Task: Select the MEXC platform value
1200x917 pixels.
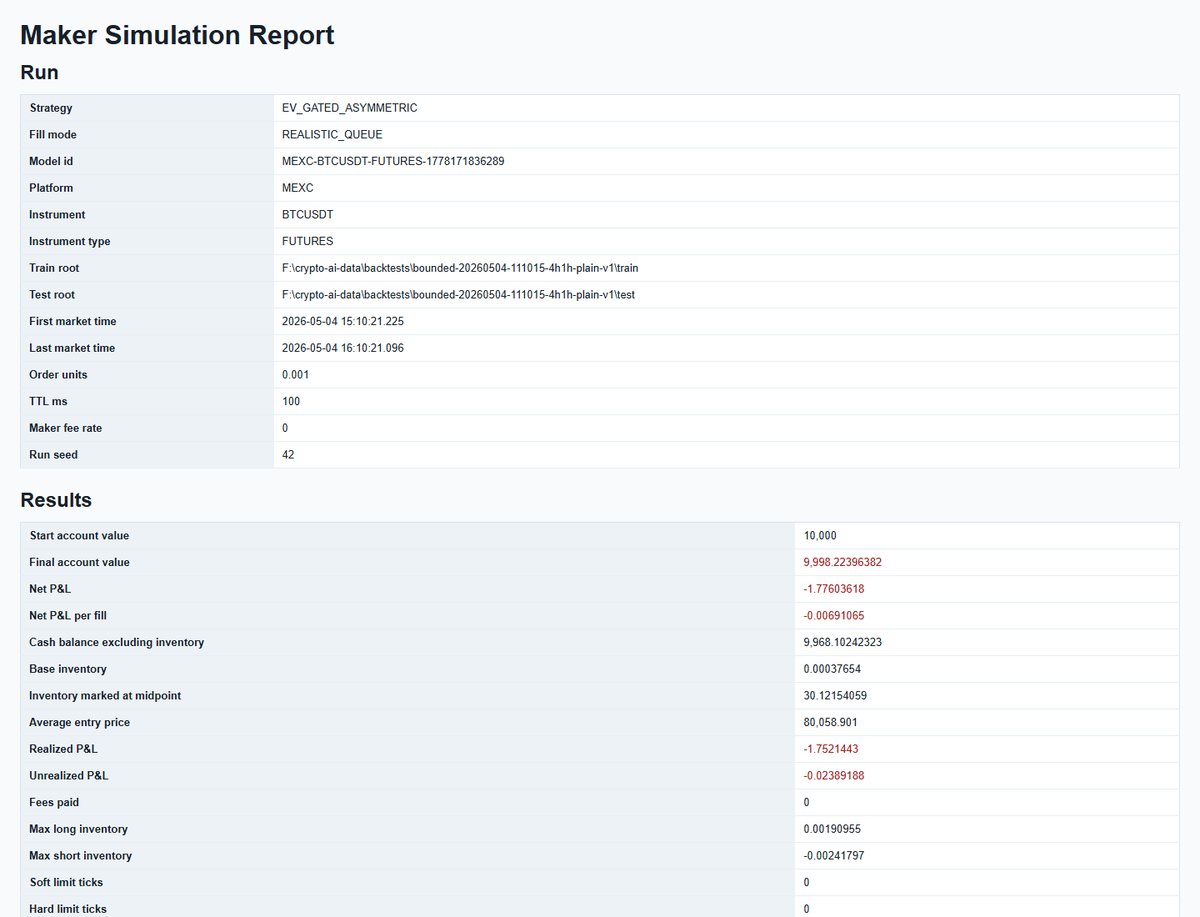Action: (298, 188)
